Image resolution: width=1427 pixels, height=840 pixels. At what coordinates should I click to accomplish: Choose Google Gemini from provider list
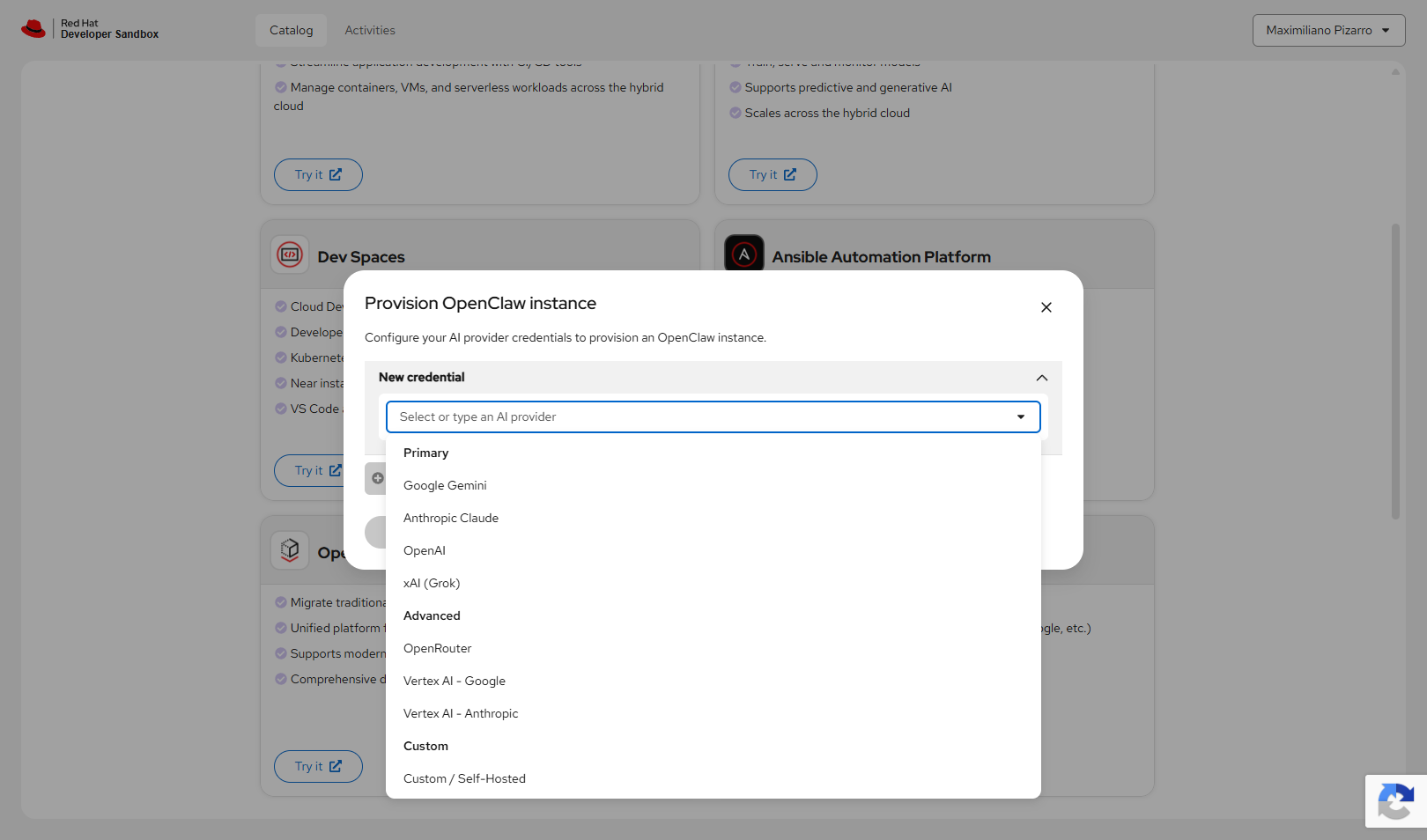click(x=713, y=485)
